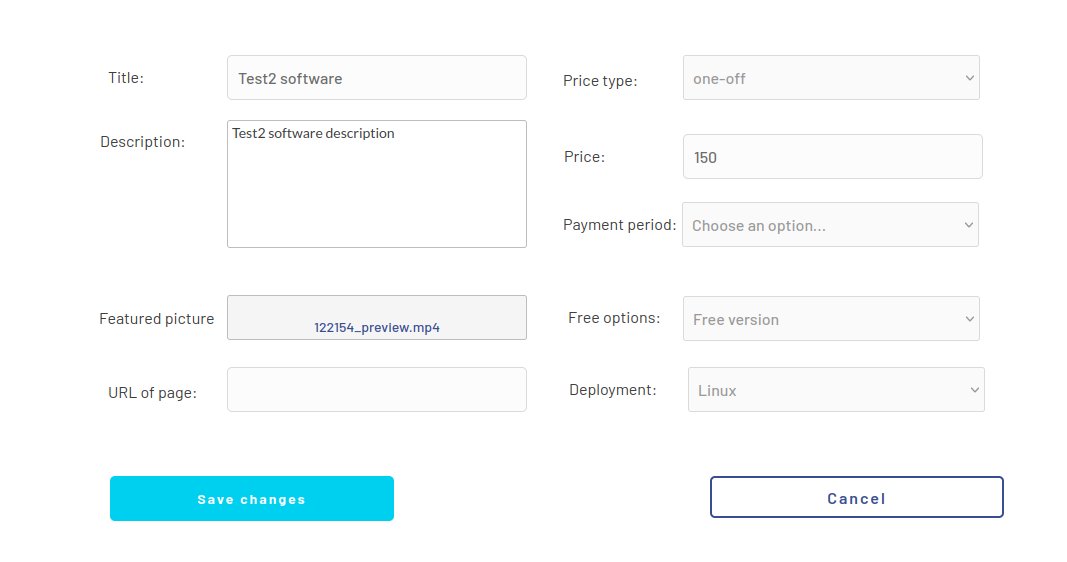
Task: Expand the Payment period dropdown
Action: pyautogui.click(x=830, y=225)
